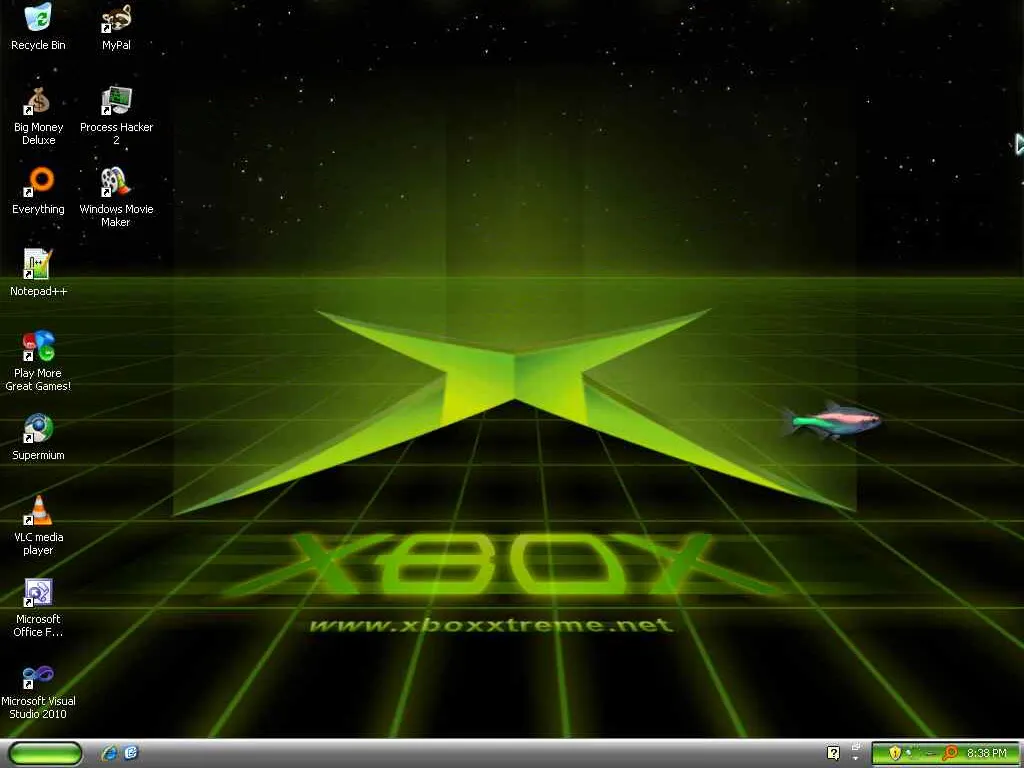Click the orange magnifier tray icon

(950, 753)
